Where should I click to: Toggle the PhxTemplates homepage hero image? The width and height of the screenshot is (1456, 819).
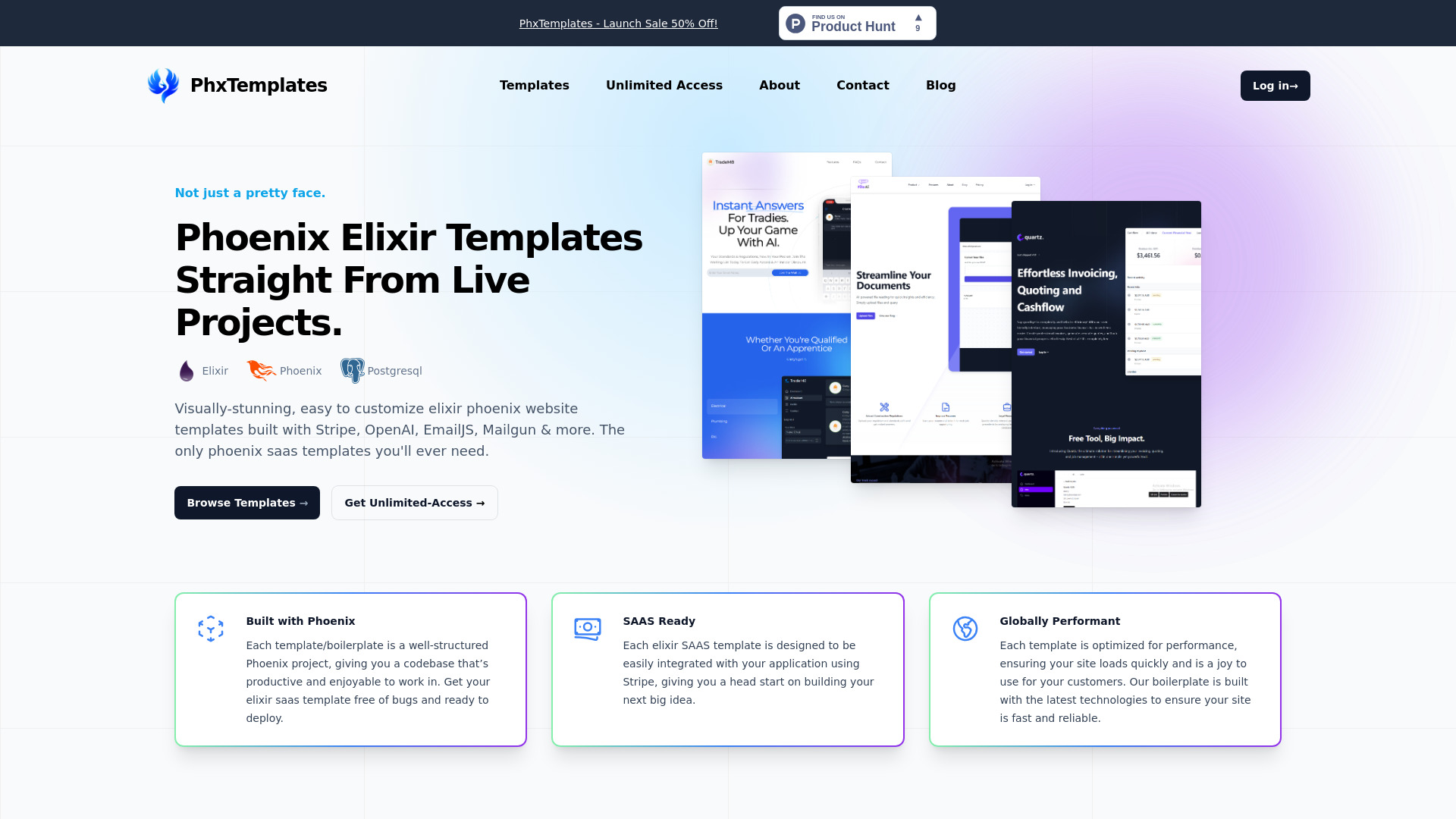(x=950, y=330)
